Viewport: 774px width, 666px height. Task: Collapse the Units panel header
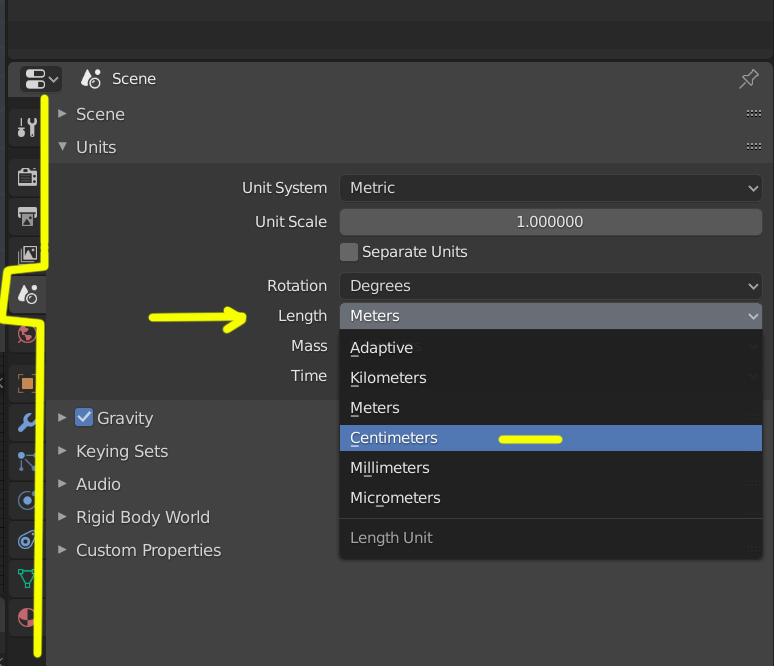tap(96, 147)
